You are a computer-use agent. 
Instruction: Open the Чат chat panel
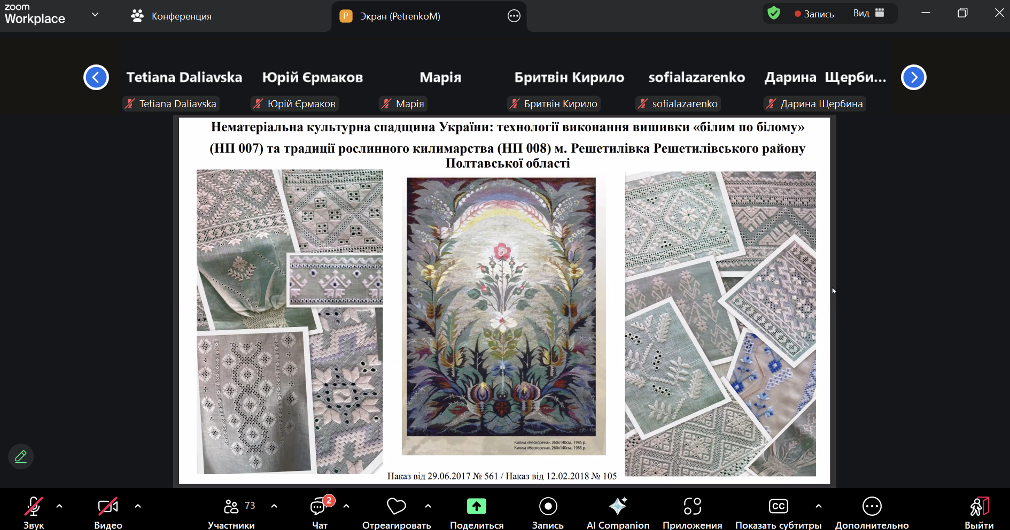(319, 507)
